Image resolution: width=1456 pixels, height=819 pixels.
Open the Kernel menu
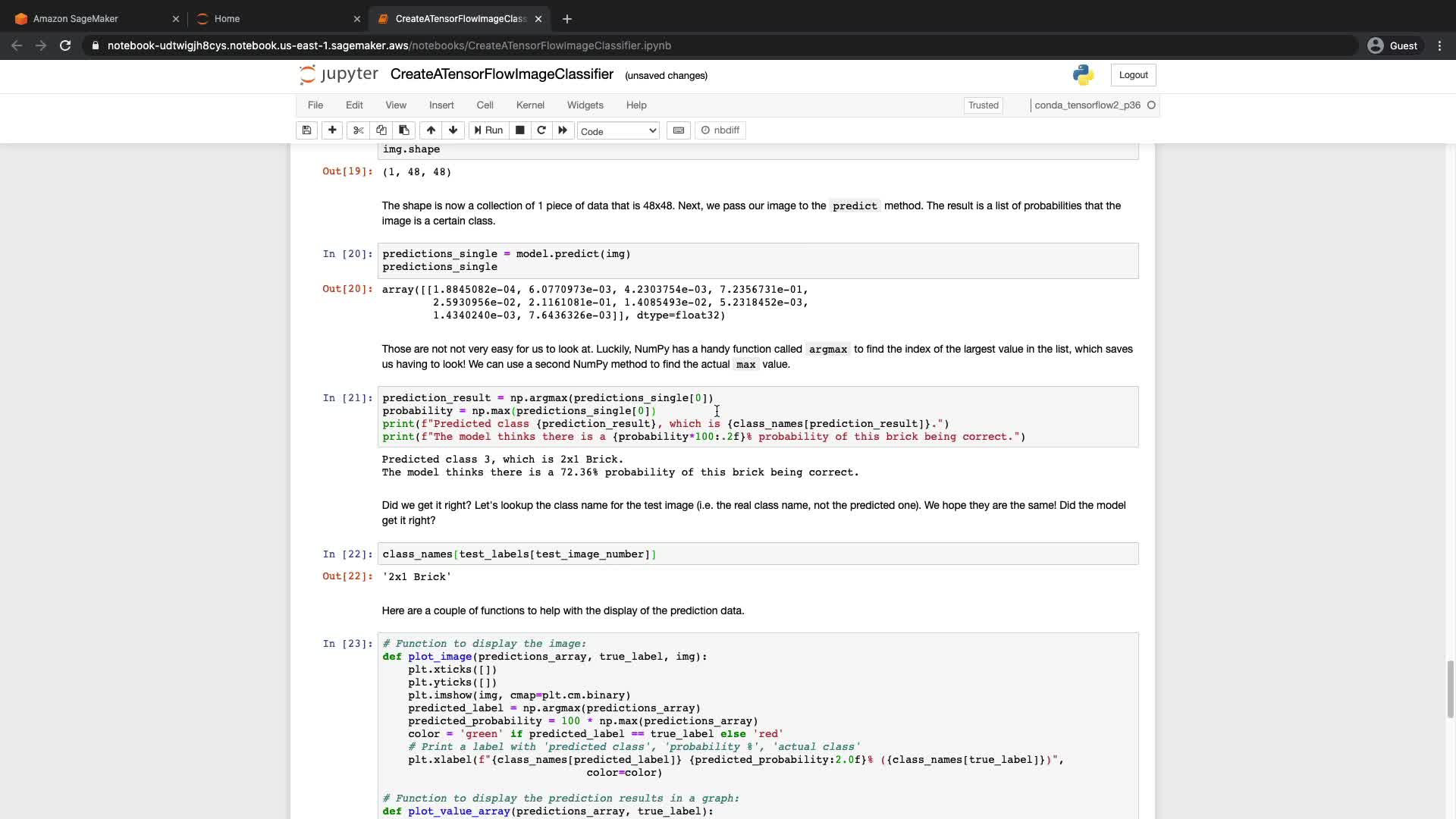tap(530, 105)
